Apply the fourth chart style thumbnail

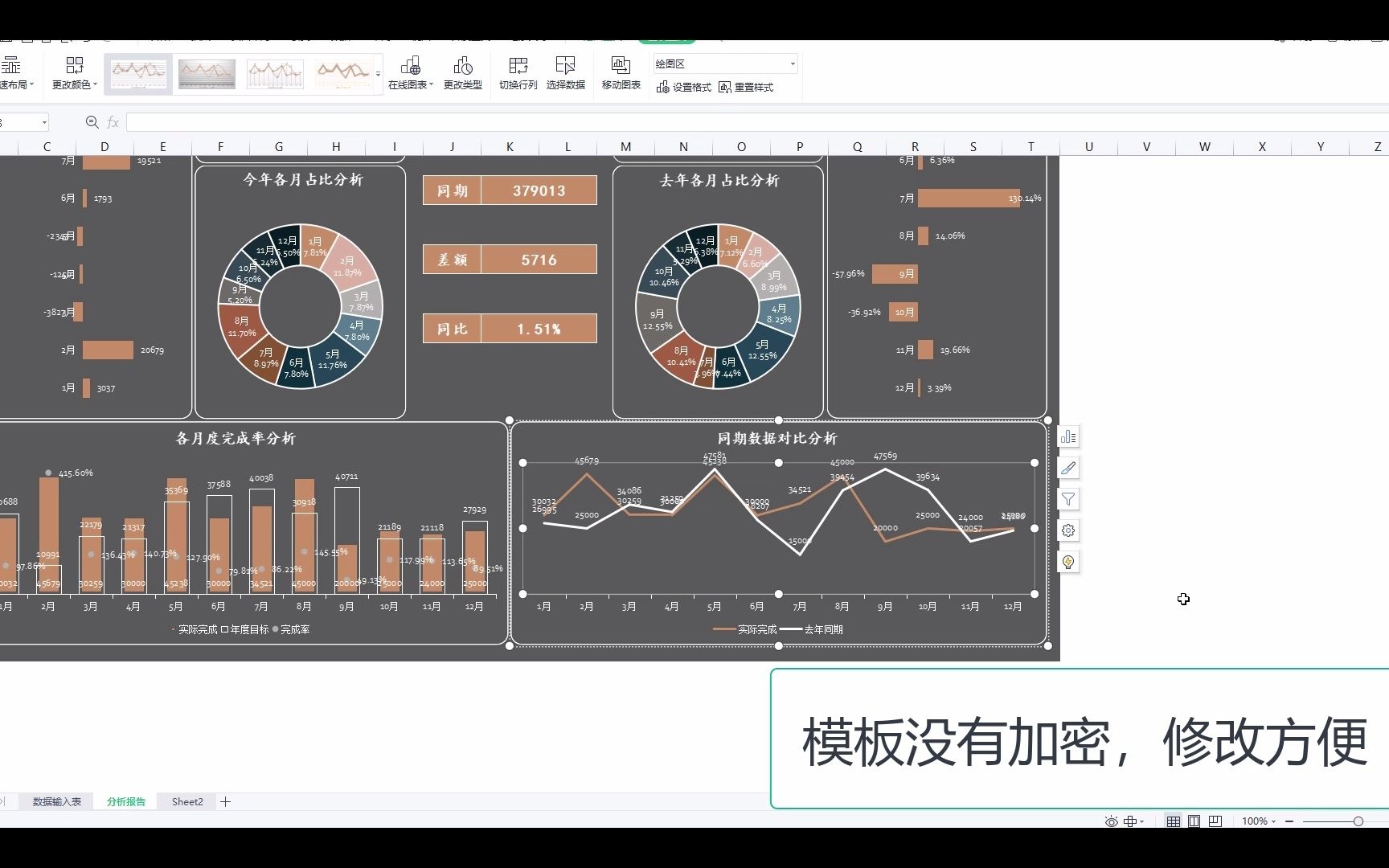pos(343,74)
